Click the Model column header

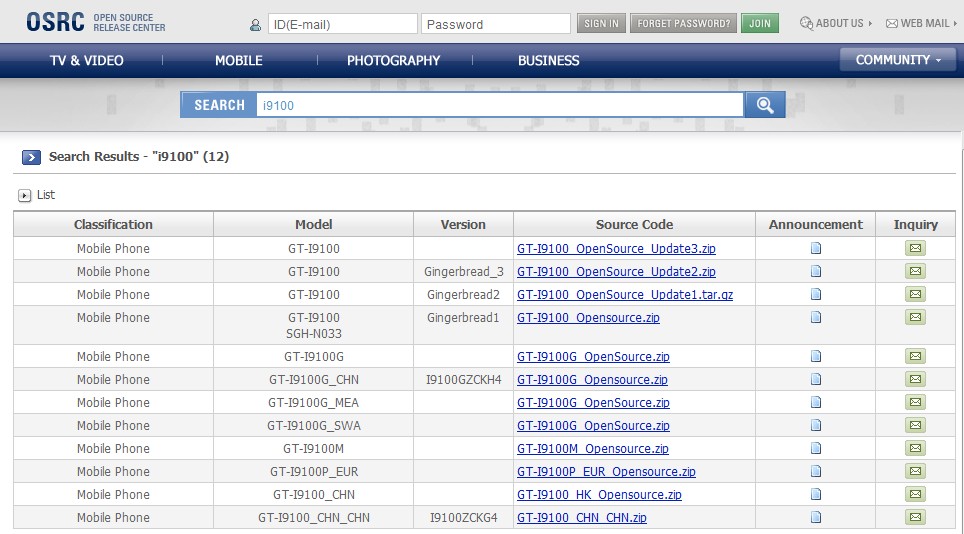314,224
